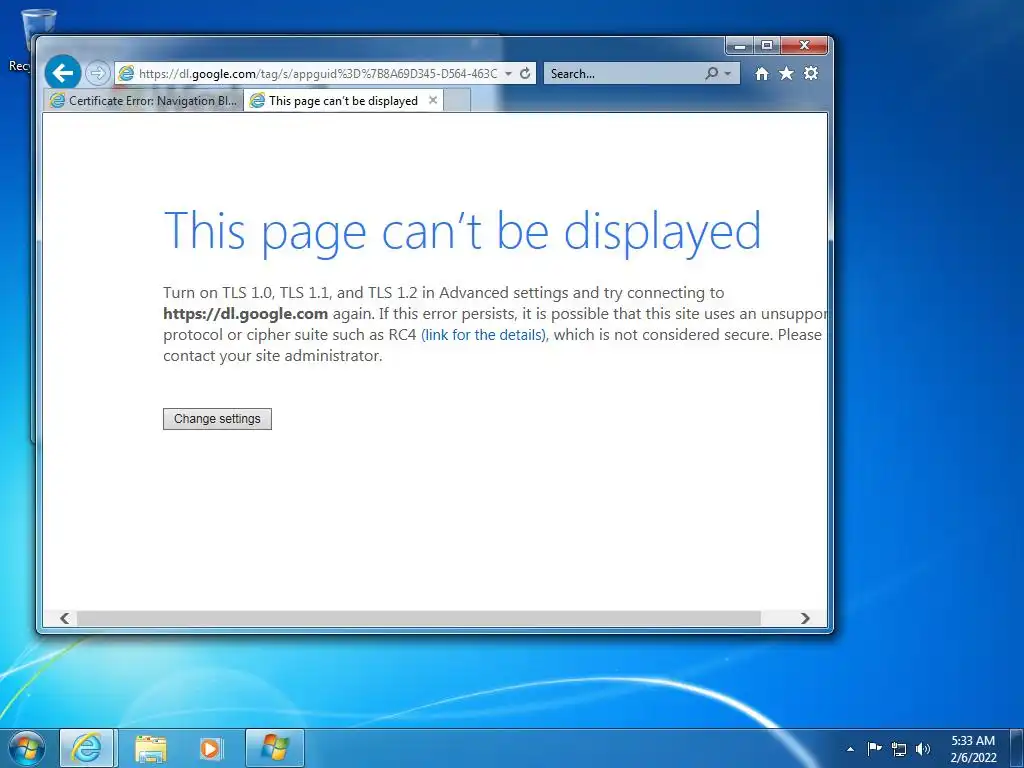This screenshot has height=768, width=1024.
Task: Click into the Search... box
Action: tap(624, 73)
